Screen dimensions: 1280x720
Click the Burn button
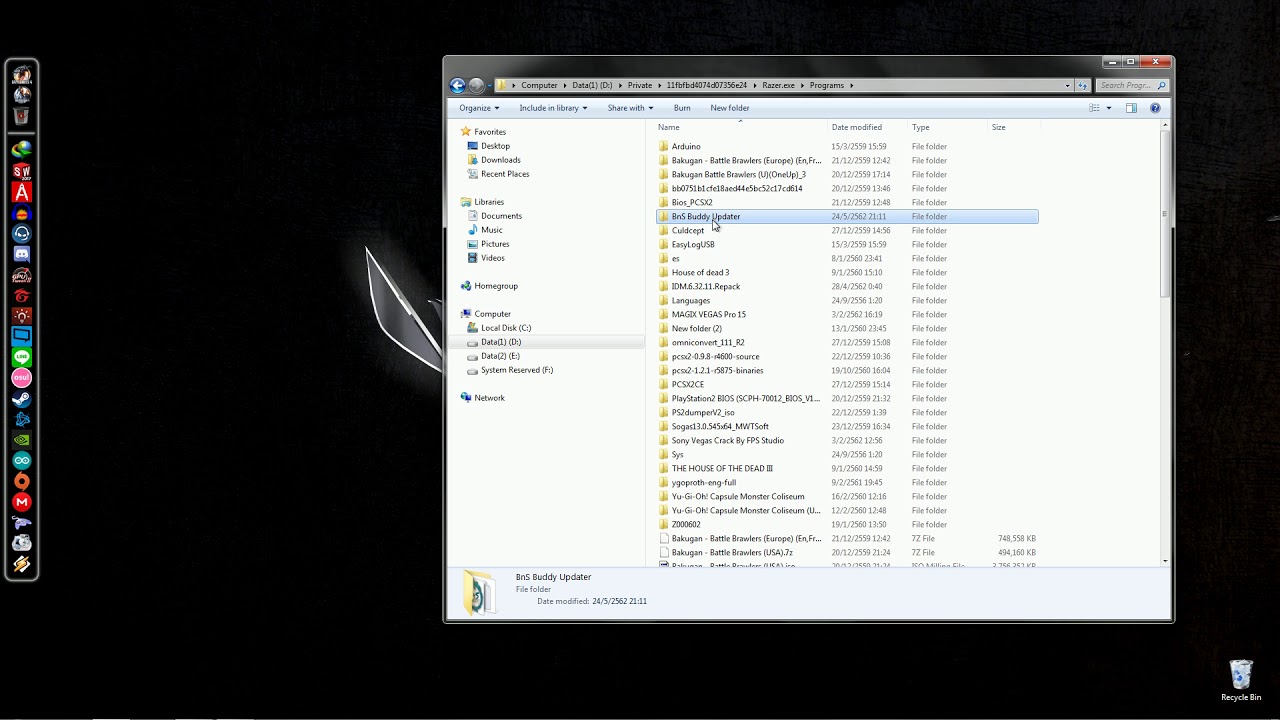click(x=682, y=108)
